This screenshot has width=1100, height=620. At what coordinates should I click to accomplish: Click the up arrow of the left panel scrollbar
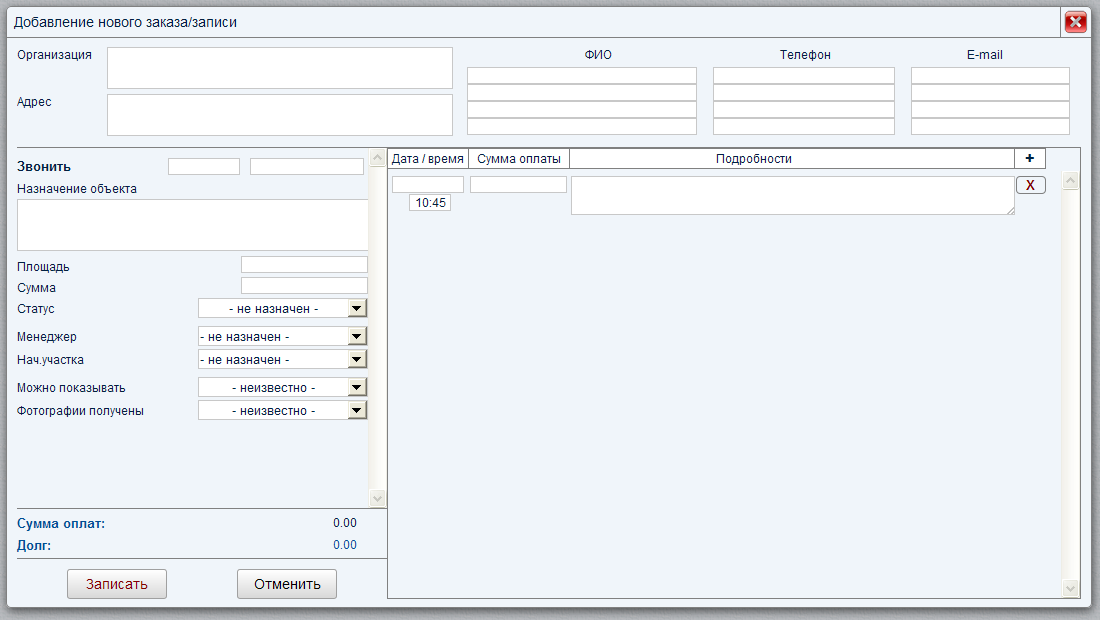point(377,158)
